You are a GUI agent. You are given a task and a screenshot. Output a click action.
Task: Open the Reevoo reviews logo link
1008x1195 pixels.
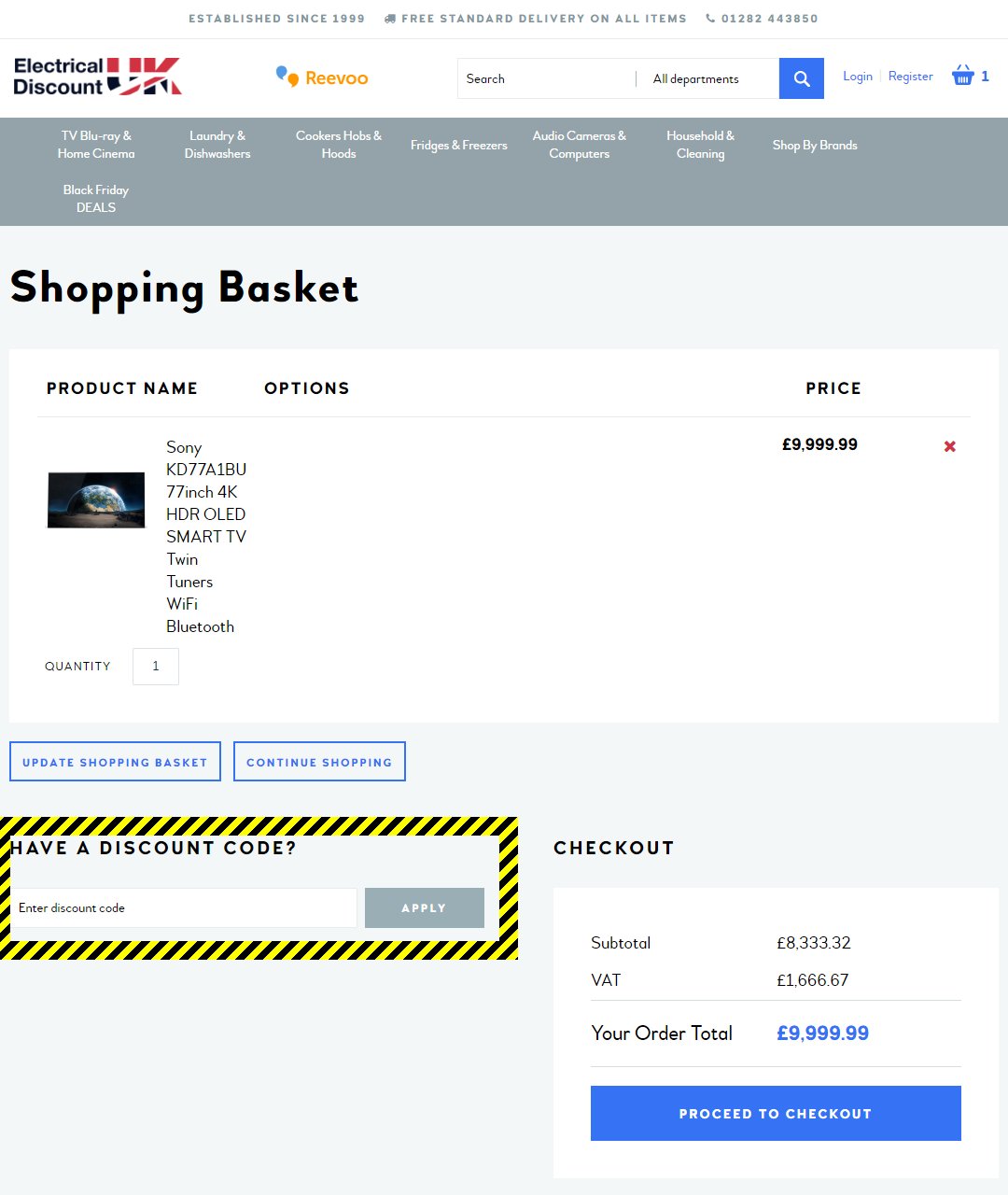click(x=322, y=77)
